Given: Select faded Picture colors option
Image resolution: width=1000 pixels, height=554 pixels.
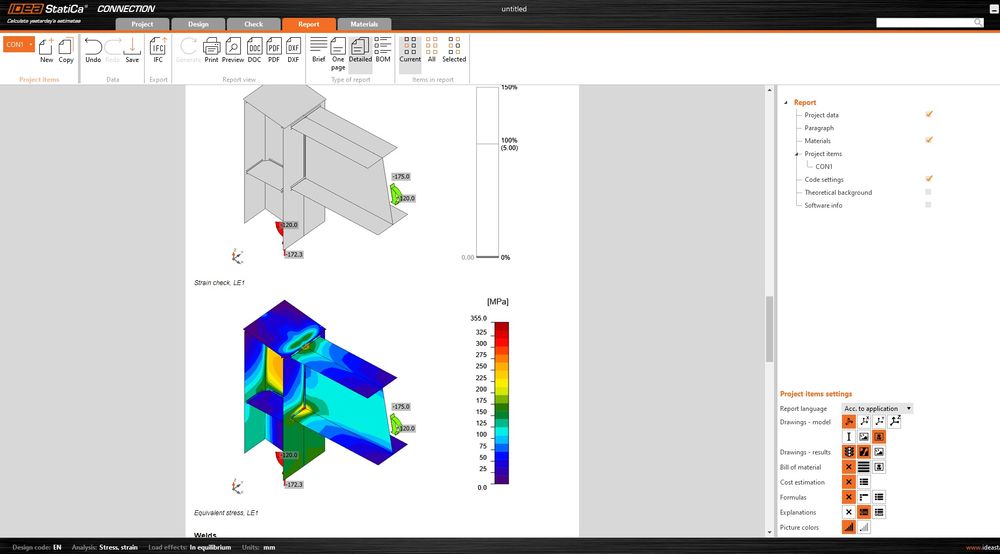Looking at the screenshot, I should [x=864, y=527].
